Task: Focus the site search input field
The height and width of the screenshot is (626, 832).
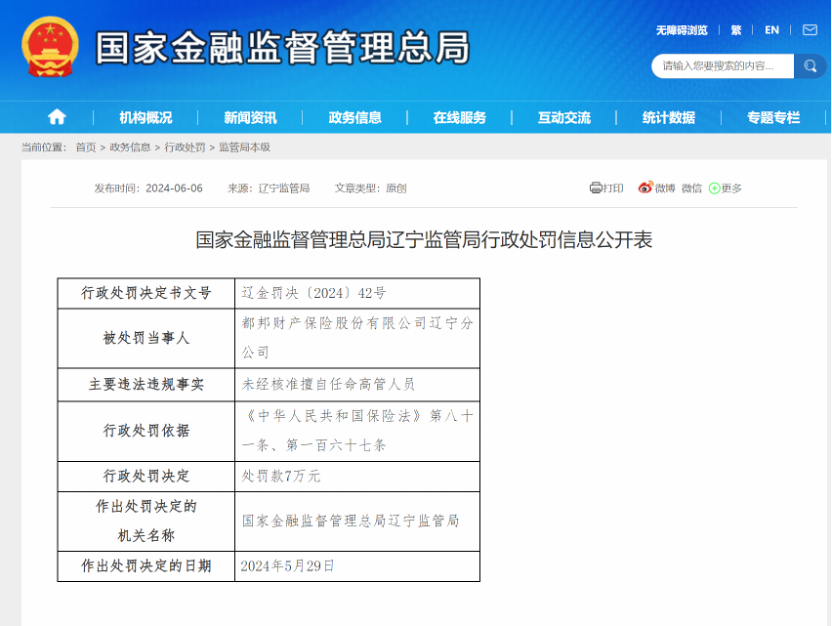Action: 723,66
